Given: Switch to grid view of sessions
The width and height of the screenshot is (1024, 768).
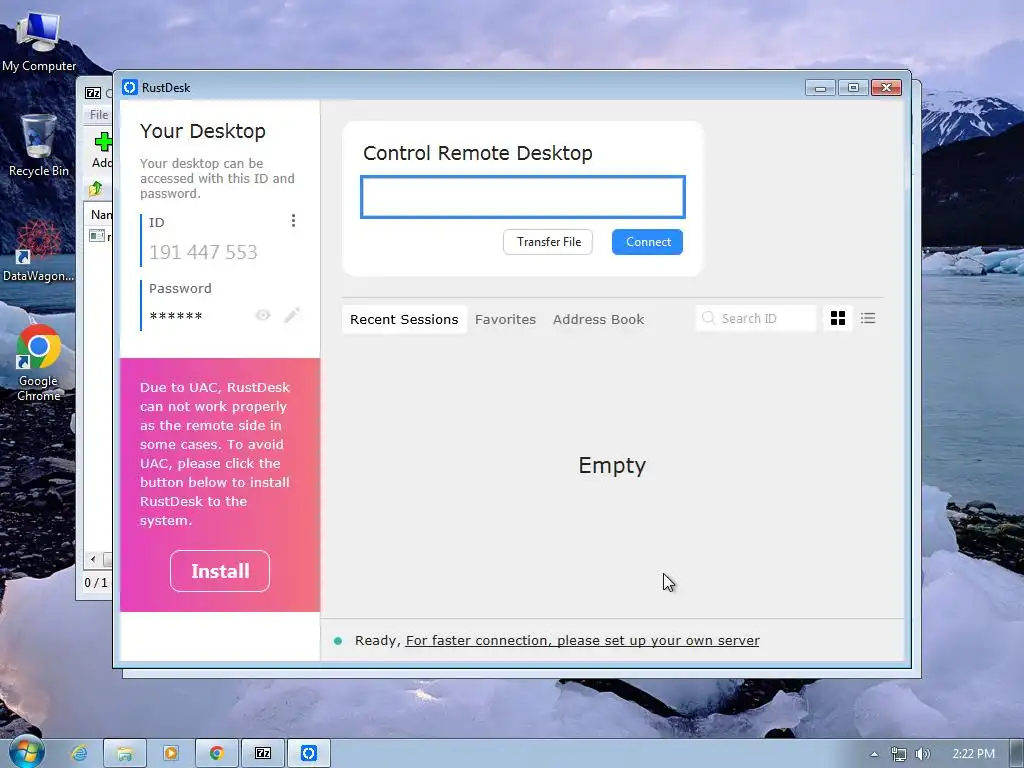Looking at the screenshot, I should [837, 318].
